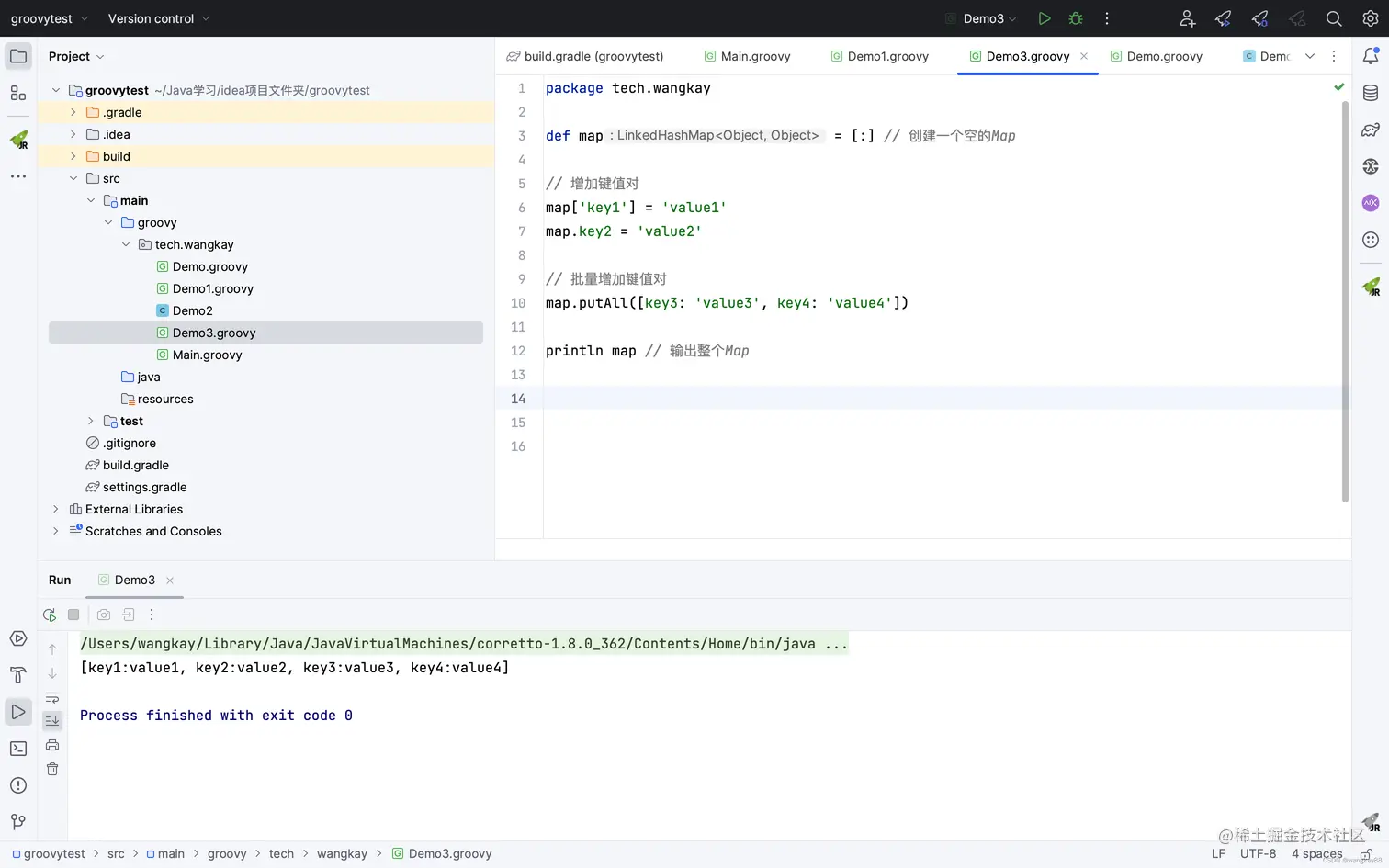Viewport: 1389px width, 868px height.
Task: Open the Project folder tool window icon
Action: click(x=18, y=56)
